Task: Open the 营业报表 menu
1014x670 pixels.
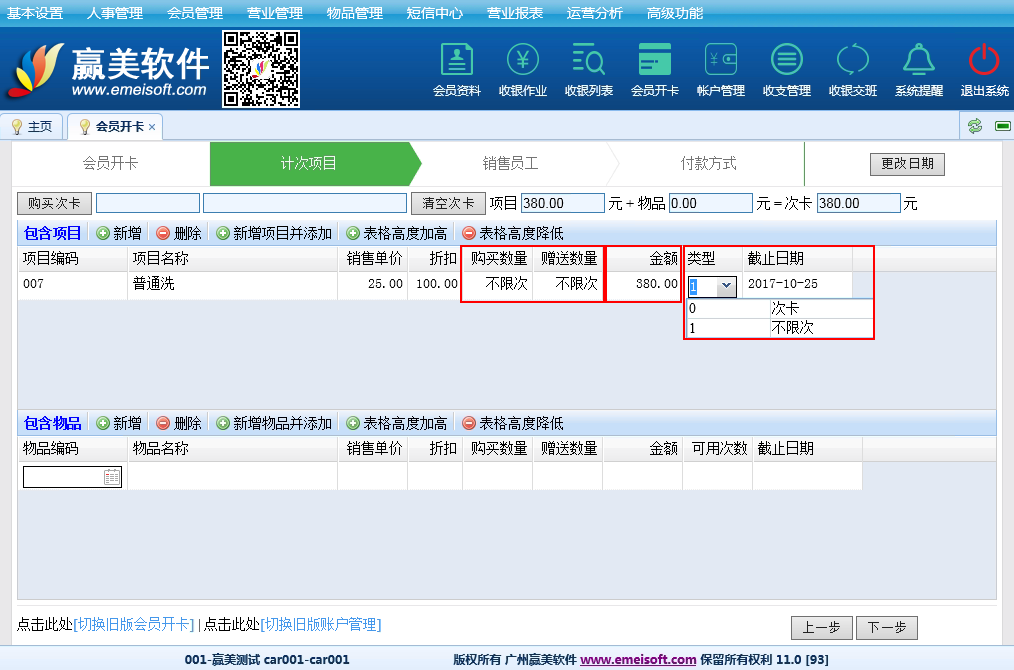Action: (x=515, y=13)
